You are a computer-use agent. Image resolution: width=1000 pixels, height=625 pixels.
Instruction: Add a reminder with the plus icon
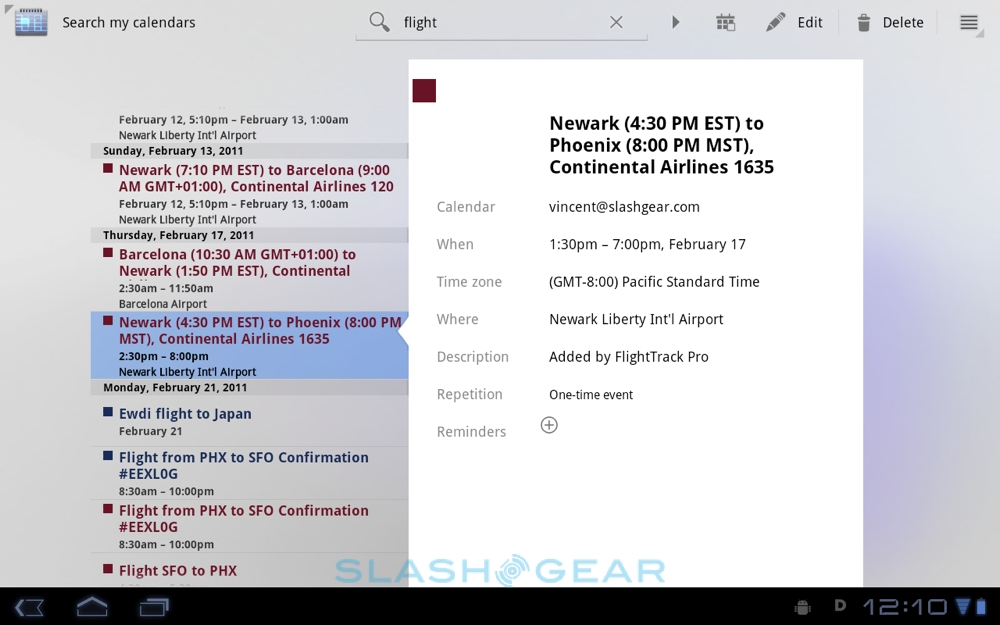pyautogui.click(x=549, y=425)
